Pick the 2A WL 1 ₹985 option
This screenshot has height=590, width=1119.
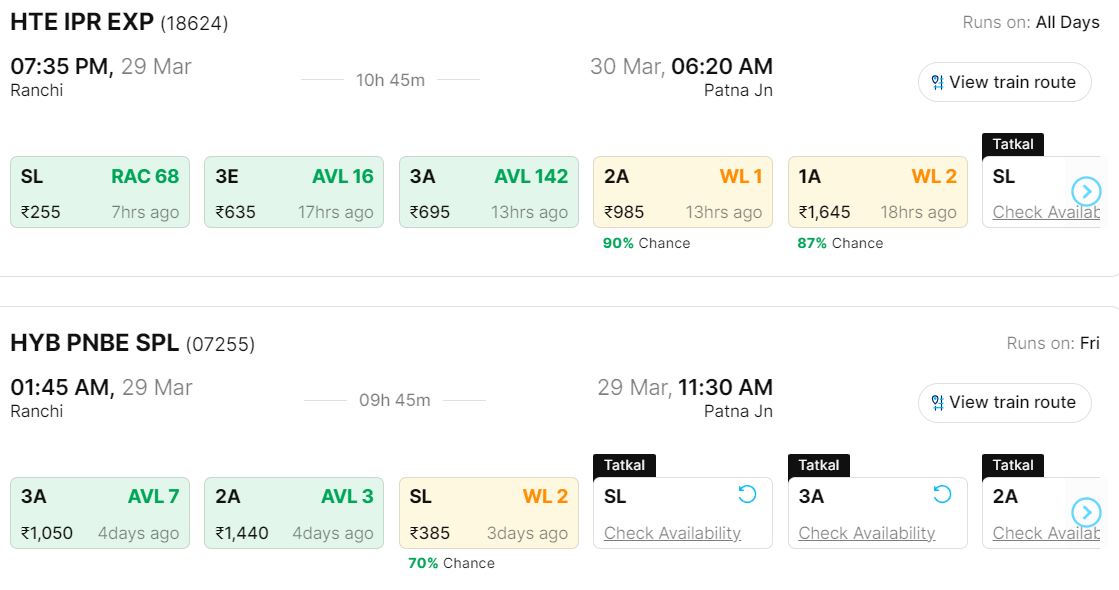pyautogui.click(x=683, y=192)
